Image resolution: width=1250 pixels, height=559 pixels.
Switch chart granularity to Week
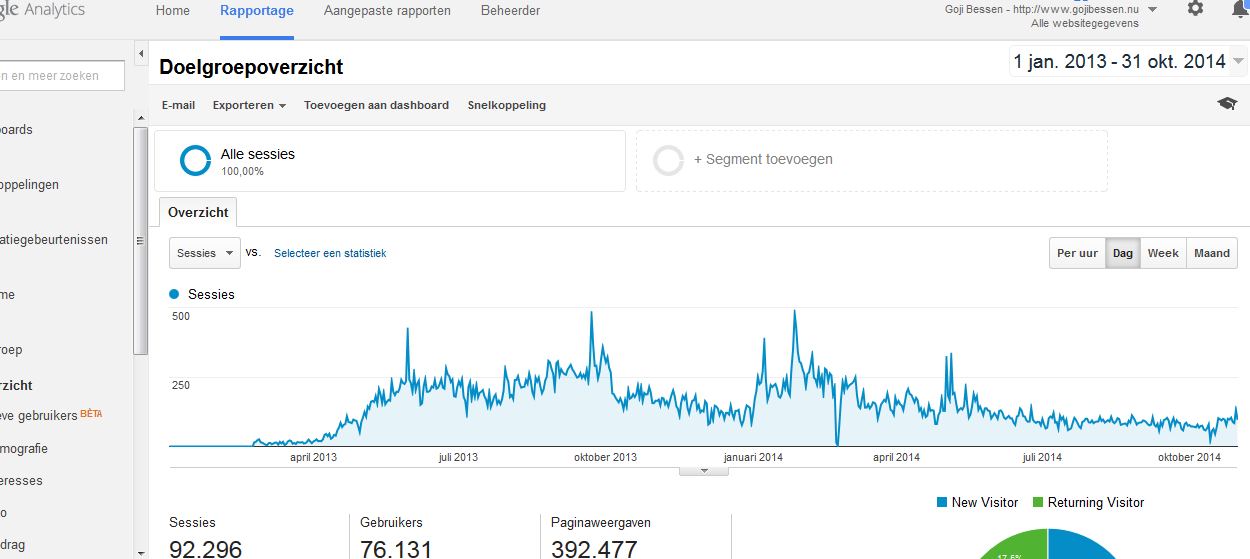[x=1163, y=253]
